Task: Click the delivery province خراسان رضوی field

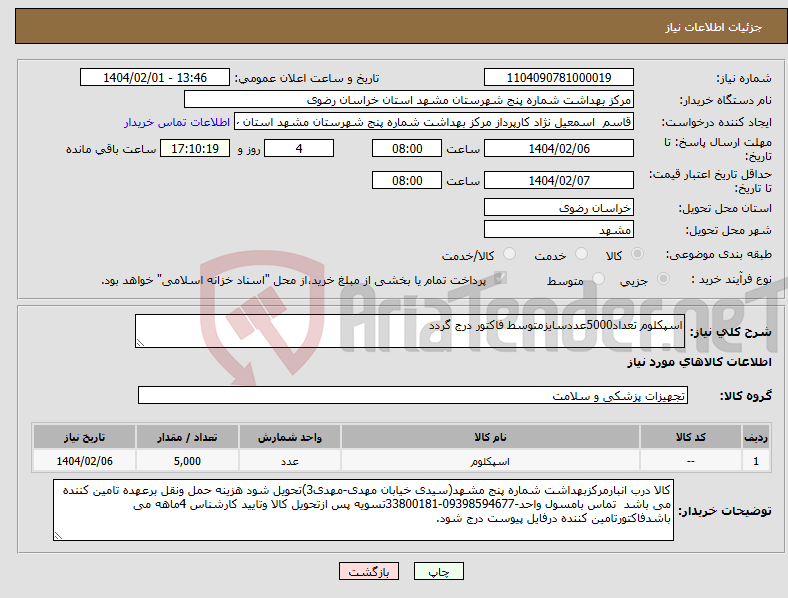Action: [558, 207]
